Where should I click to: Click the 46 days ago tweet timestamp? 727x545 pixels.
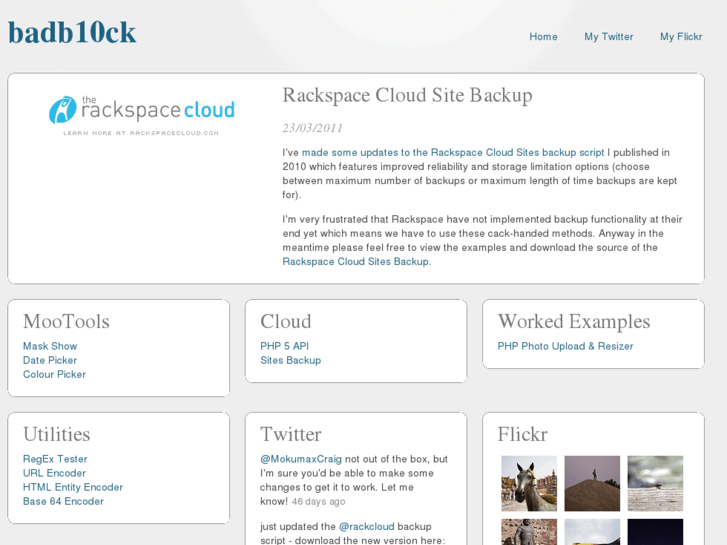(319, 501)
